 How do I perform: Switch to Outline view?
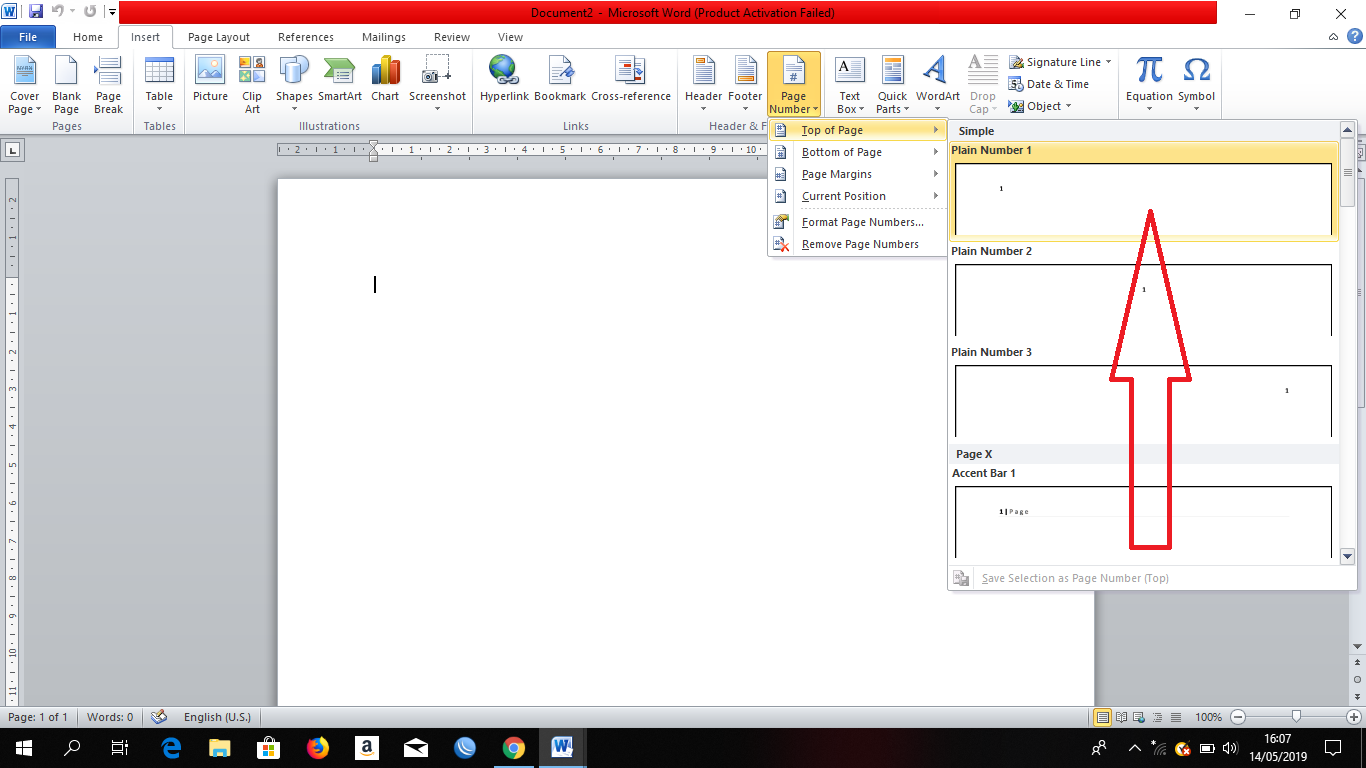[1158, 717]
